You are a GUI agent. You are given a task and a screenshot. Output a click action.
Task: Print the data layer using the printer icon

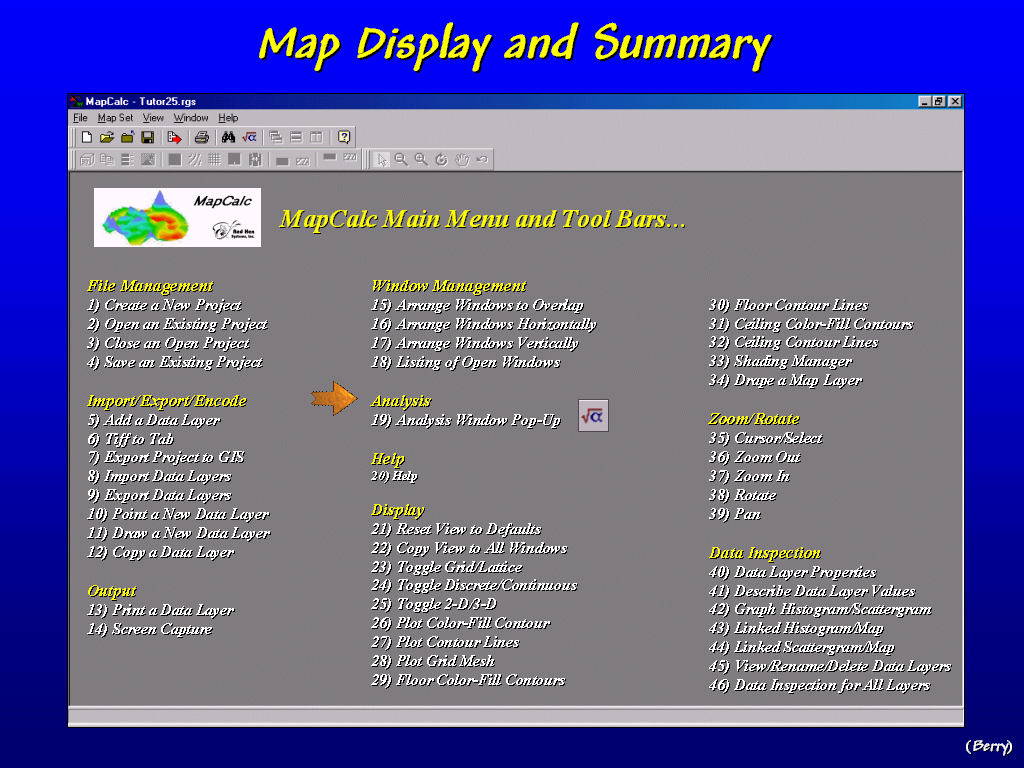(202, 137)
